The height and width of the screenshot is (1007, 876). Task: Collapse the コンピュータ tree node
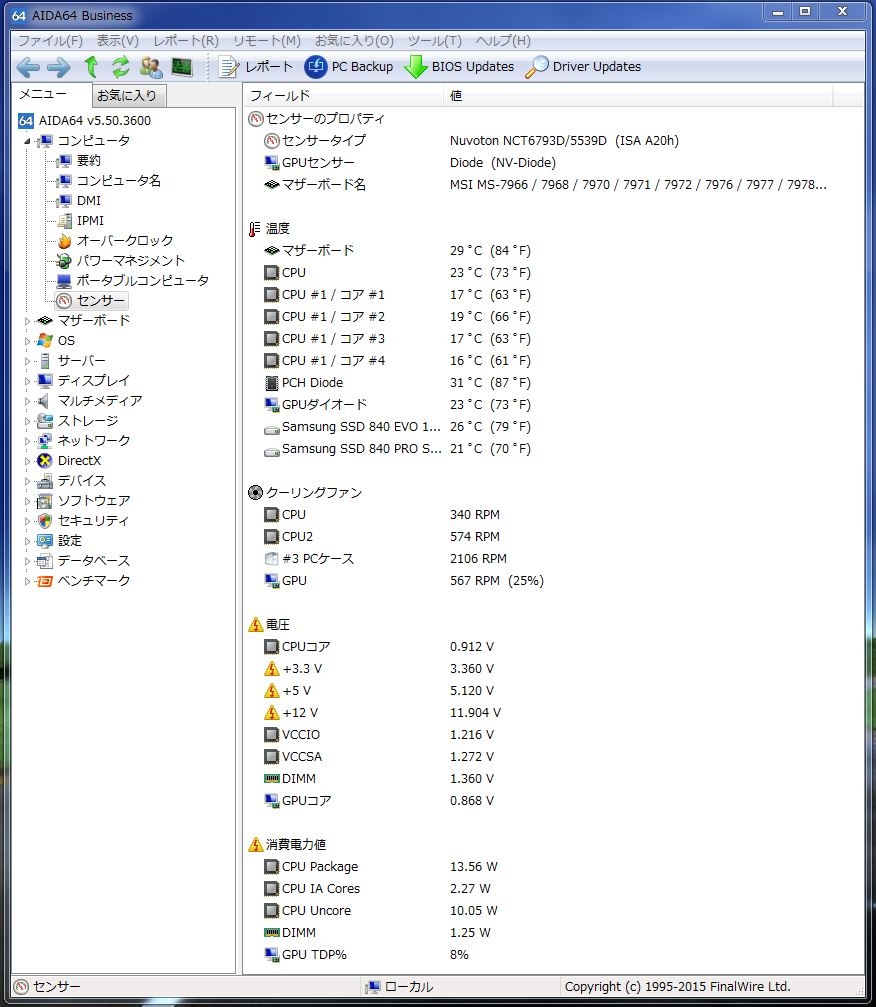point(27,141)
